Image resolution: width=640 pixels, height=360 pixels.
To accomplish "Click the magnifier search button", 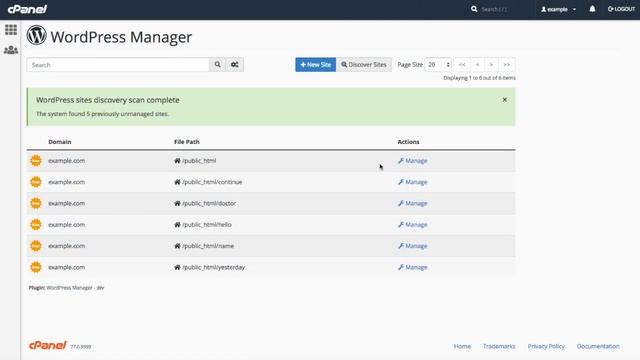I will point(218,64).
